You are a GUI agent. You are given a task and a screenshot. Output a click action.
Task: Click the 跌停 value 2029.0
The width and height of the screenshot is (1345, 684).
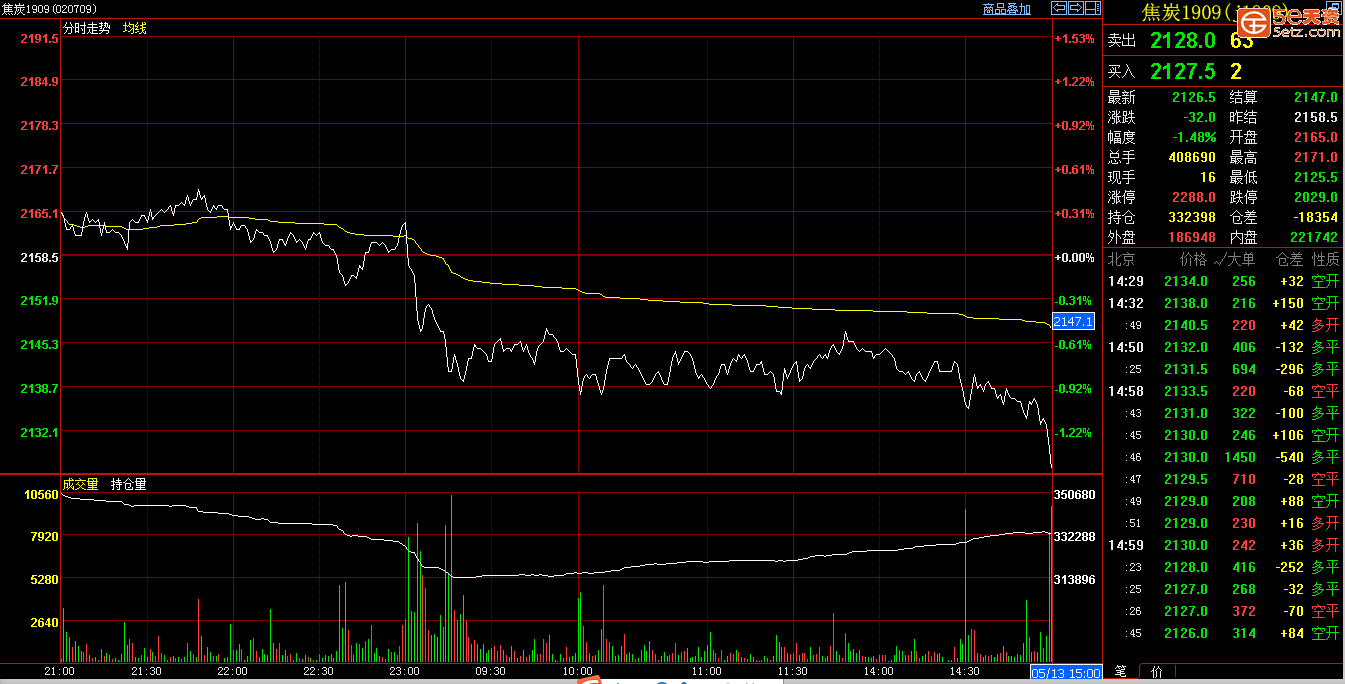coord(1315,197)
